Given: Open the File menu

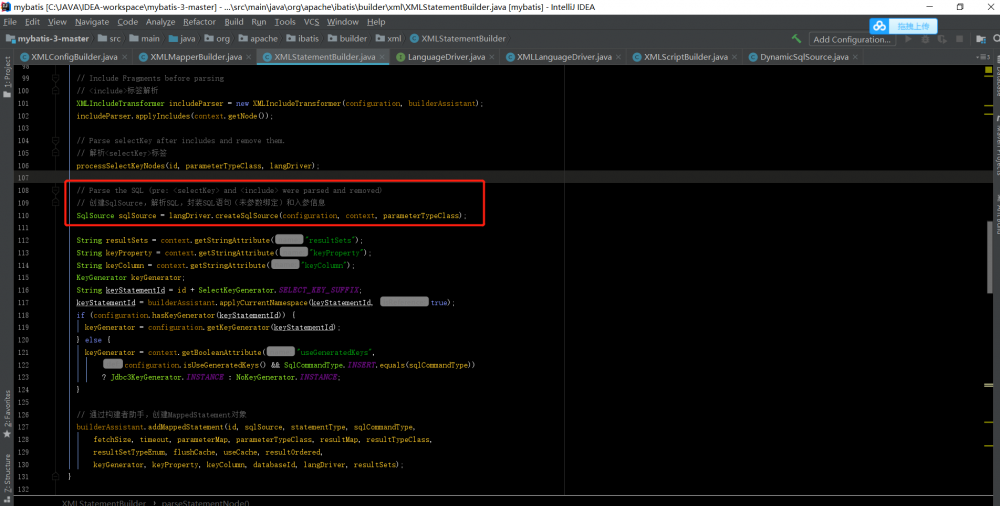Looking at the screenshot, I should tap(10, 22).
